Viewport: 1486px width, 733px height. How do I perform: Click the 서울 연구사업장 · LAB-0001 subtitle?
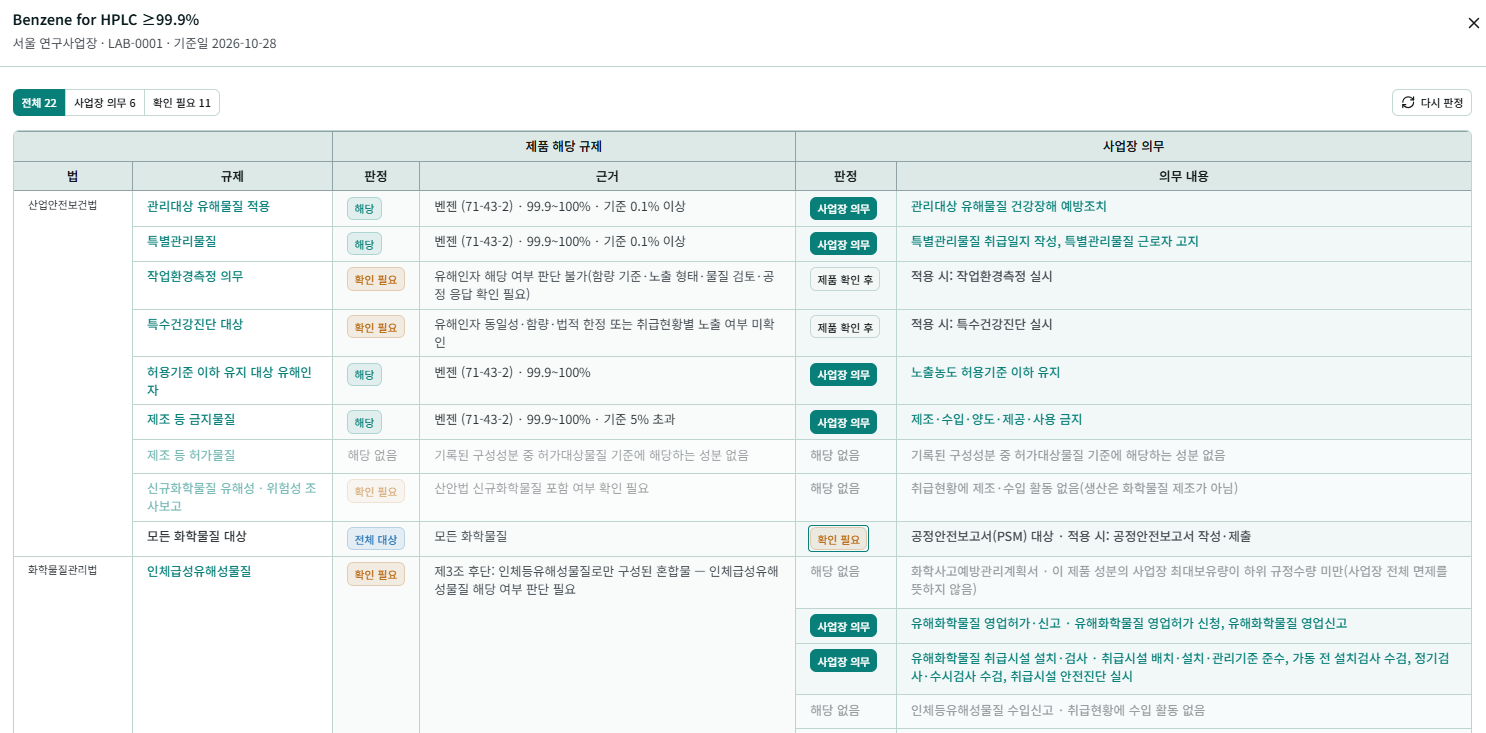click(145, 44)
